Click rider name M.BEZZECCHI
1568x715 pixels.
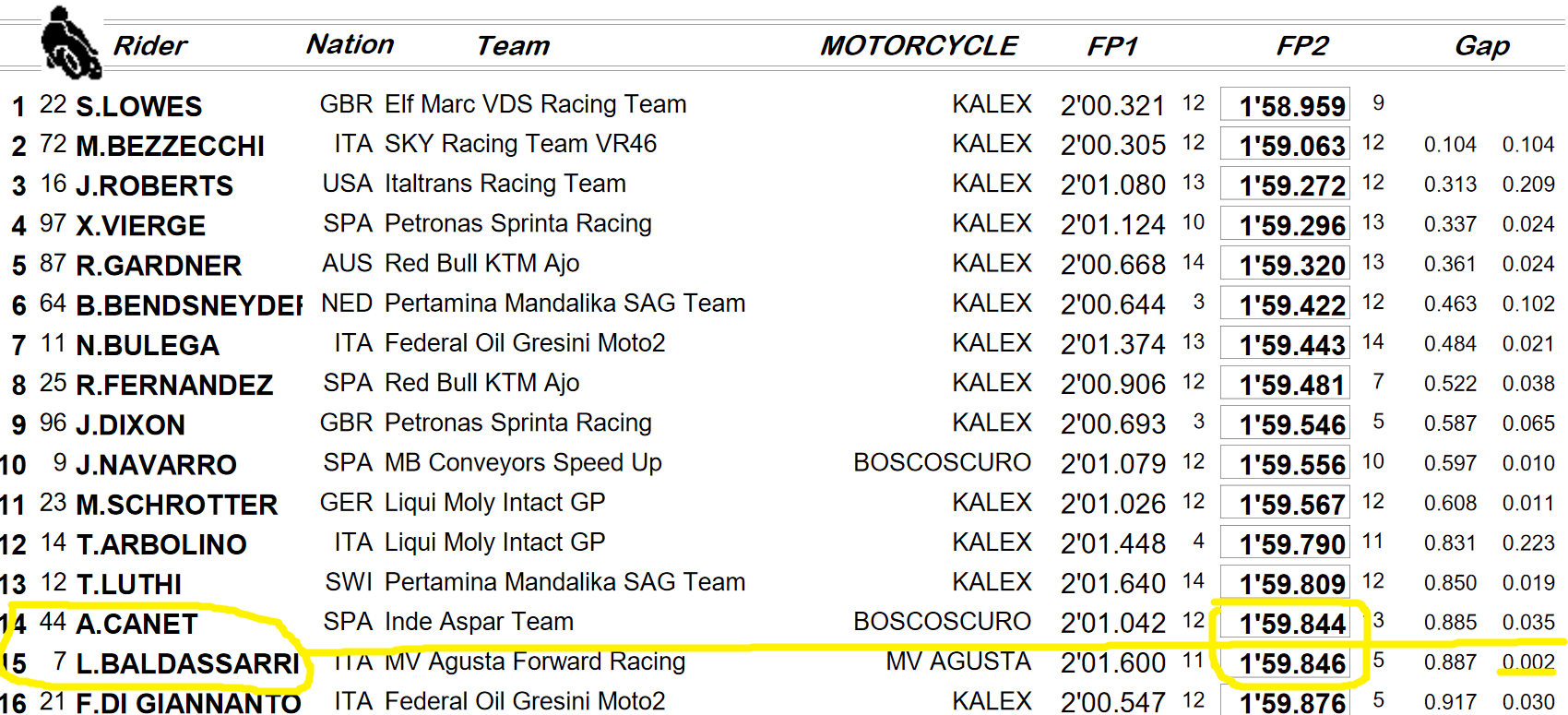[170, 146]
